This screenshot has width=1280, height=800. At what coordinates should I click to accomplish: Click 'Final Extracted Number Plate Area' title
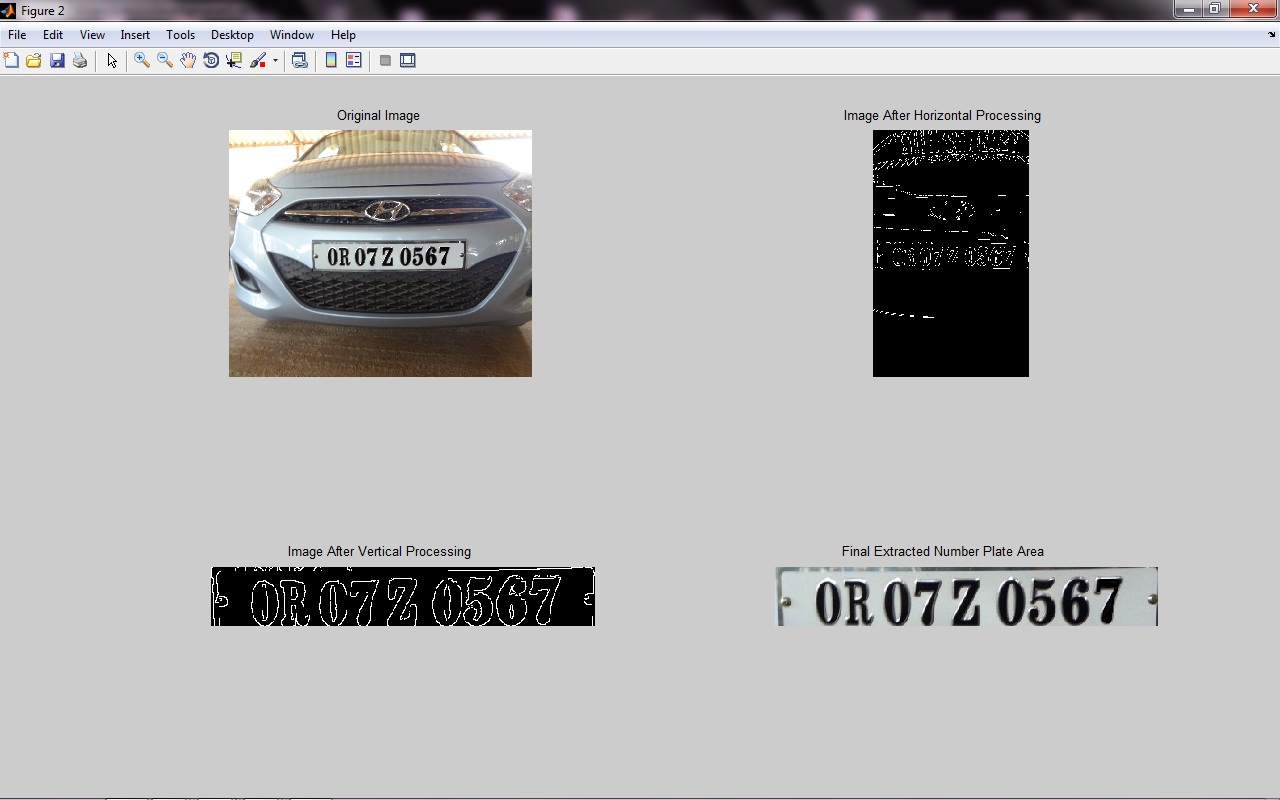click(943, 552)
